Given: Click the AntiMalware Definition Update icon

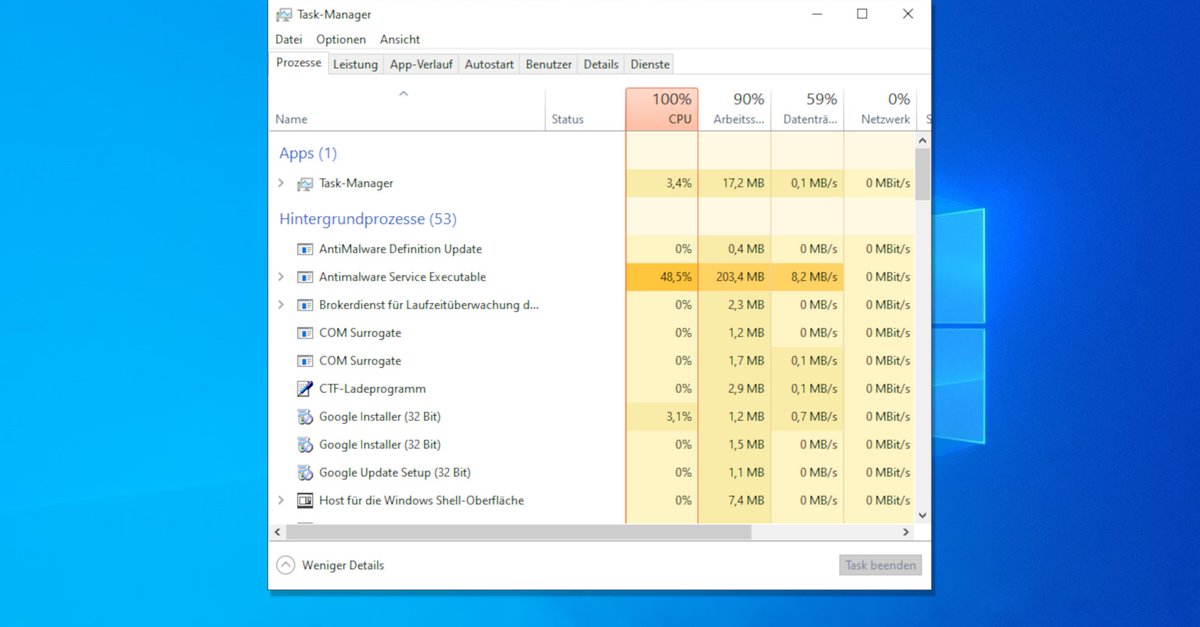Looking at the screenshot, I should [305, 249].
